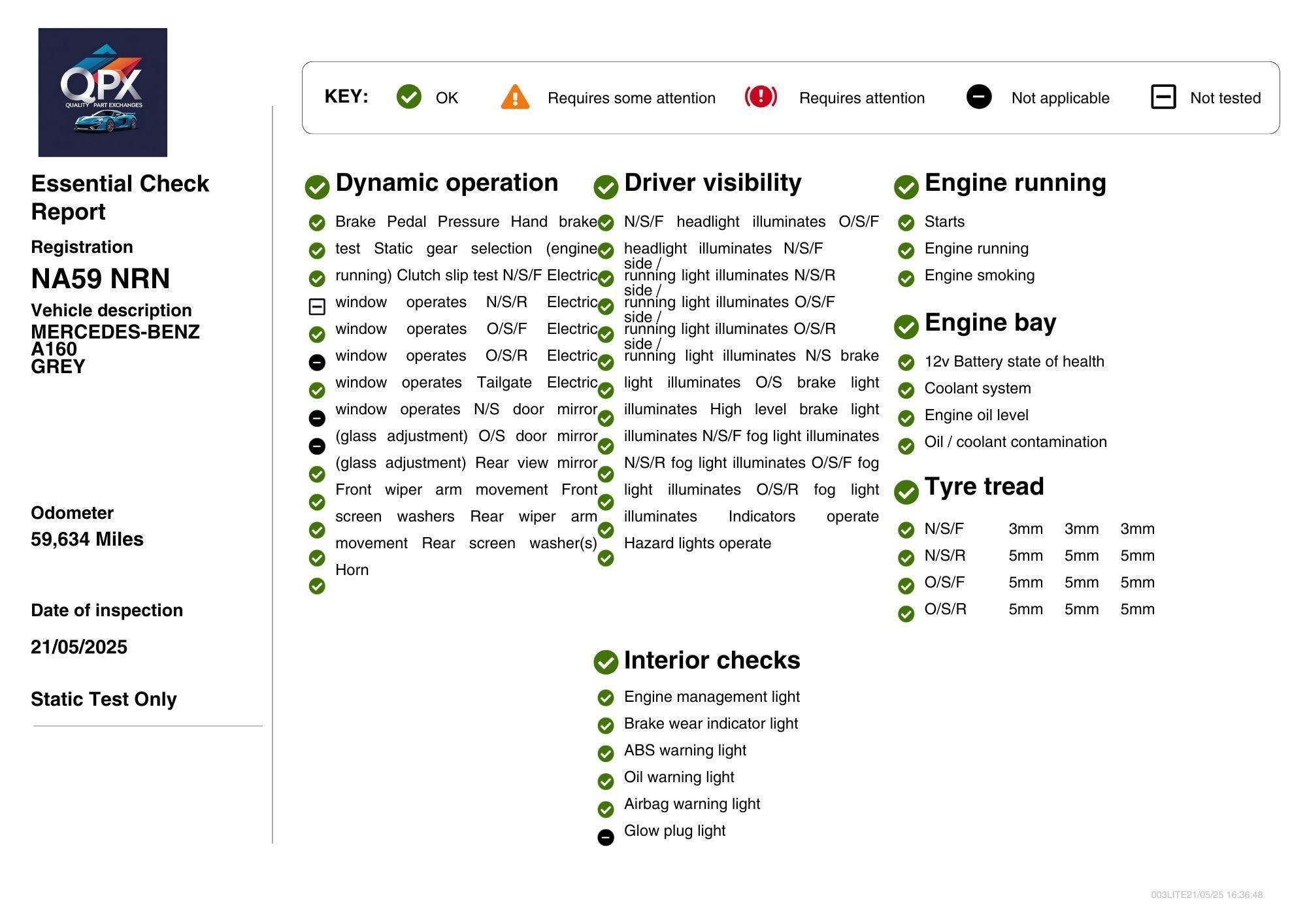This screenshot has width=1307, height=924.
Task: Click the Essential Check Report title
Action: pos(120,197)
